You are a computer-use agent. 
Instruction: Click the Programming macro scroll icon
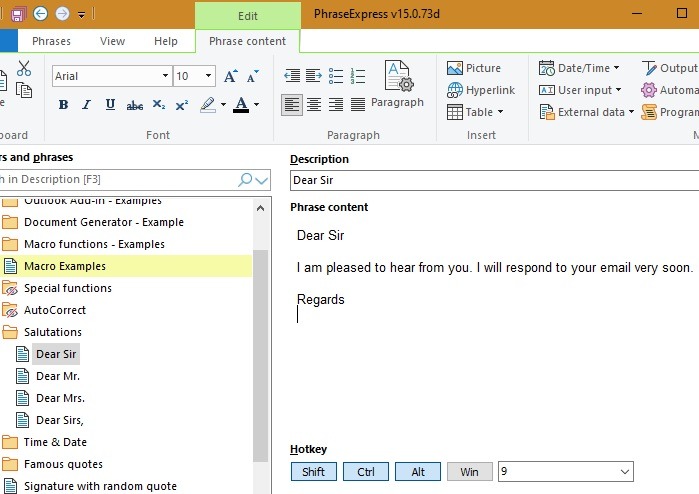(x=649, y=112)
